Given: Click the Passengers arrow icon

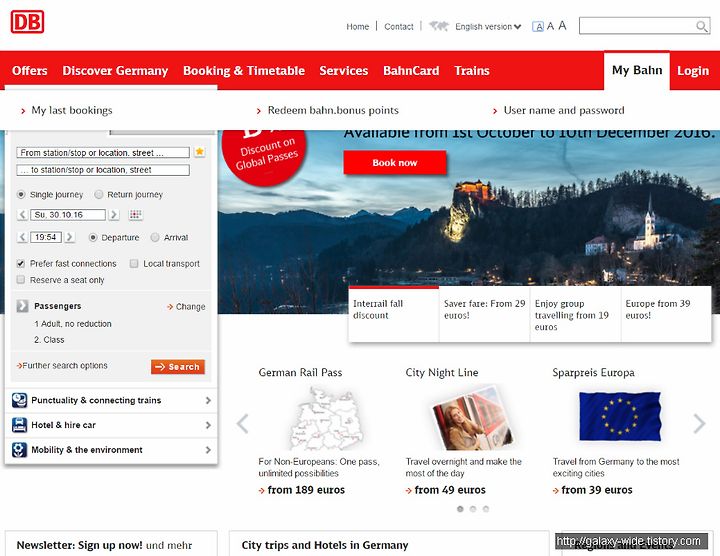Looking at the screenshot, I should [22, 306].
